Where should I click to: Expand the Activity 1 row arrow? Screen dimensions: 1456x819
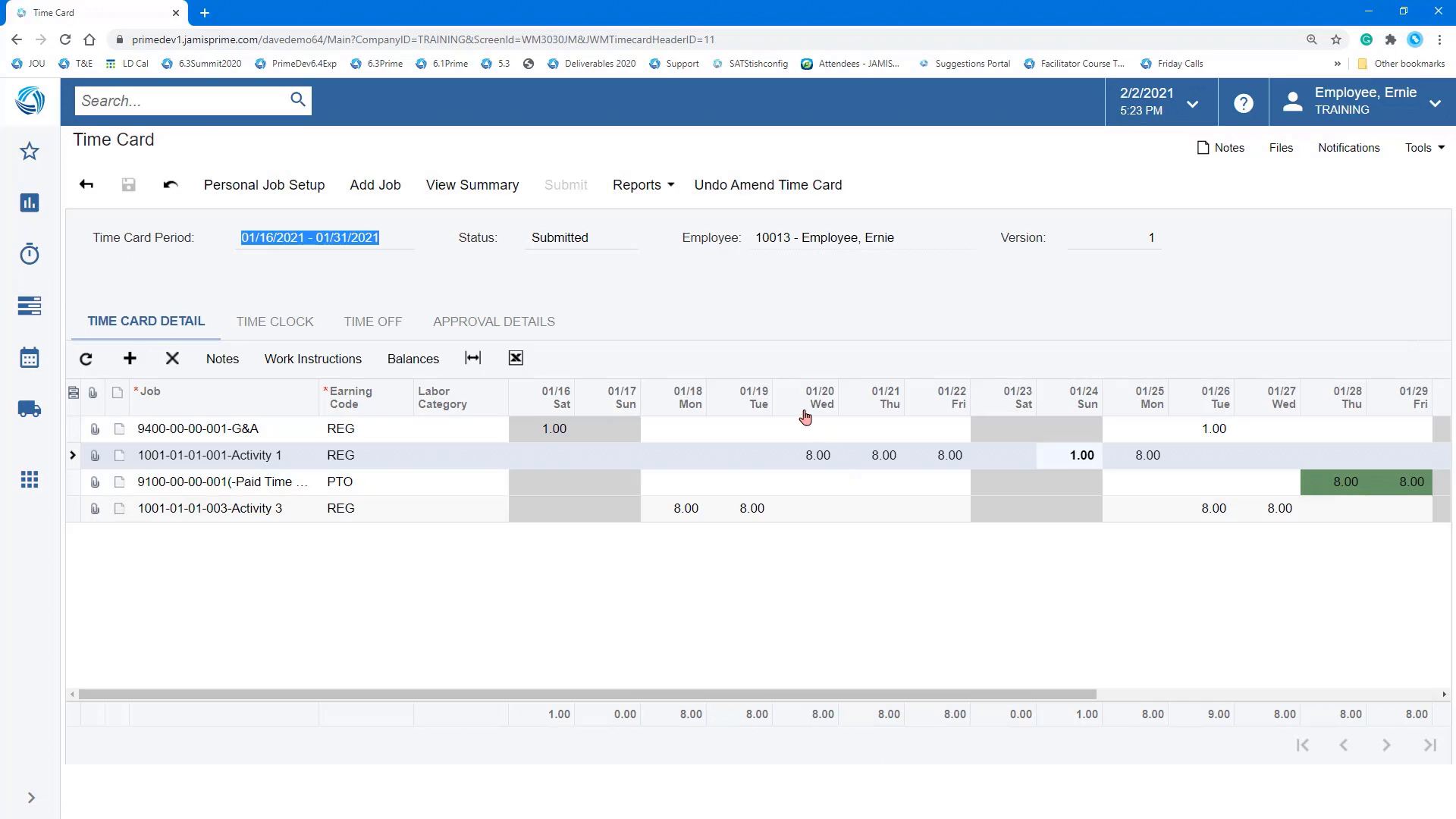point(72,455)
